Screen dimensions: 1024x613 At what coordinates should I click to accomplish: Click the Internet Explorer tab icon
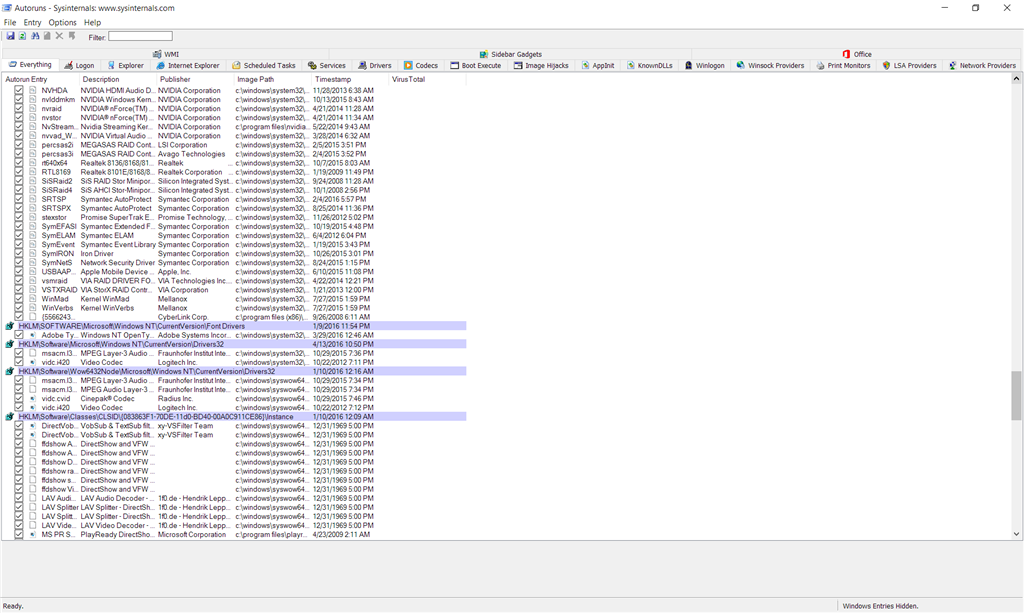tap(161, 65)
